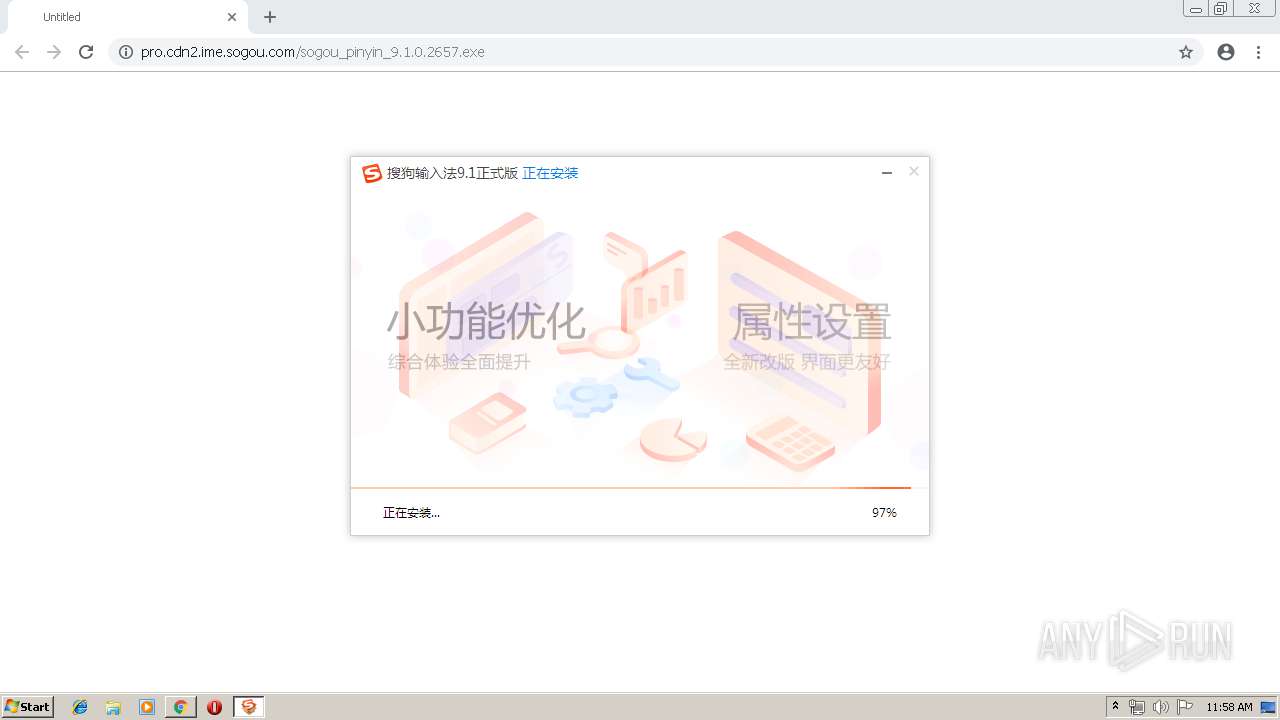Click the address bar URL

(313, 52)
